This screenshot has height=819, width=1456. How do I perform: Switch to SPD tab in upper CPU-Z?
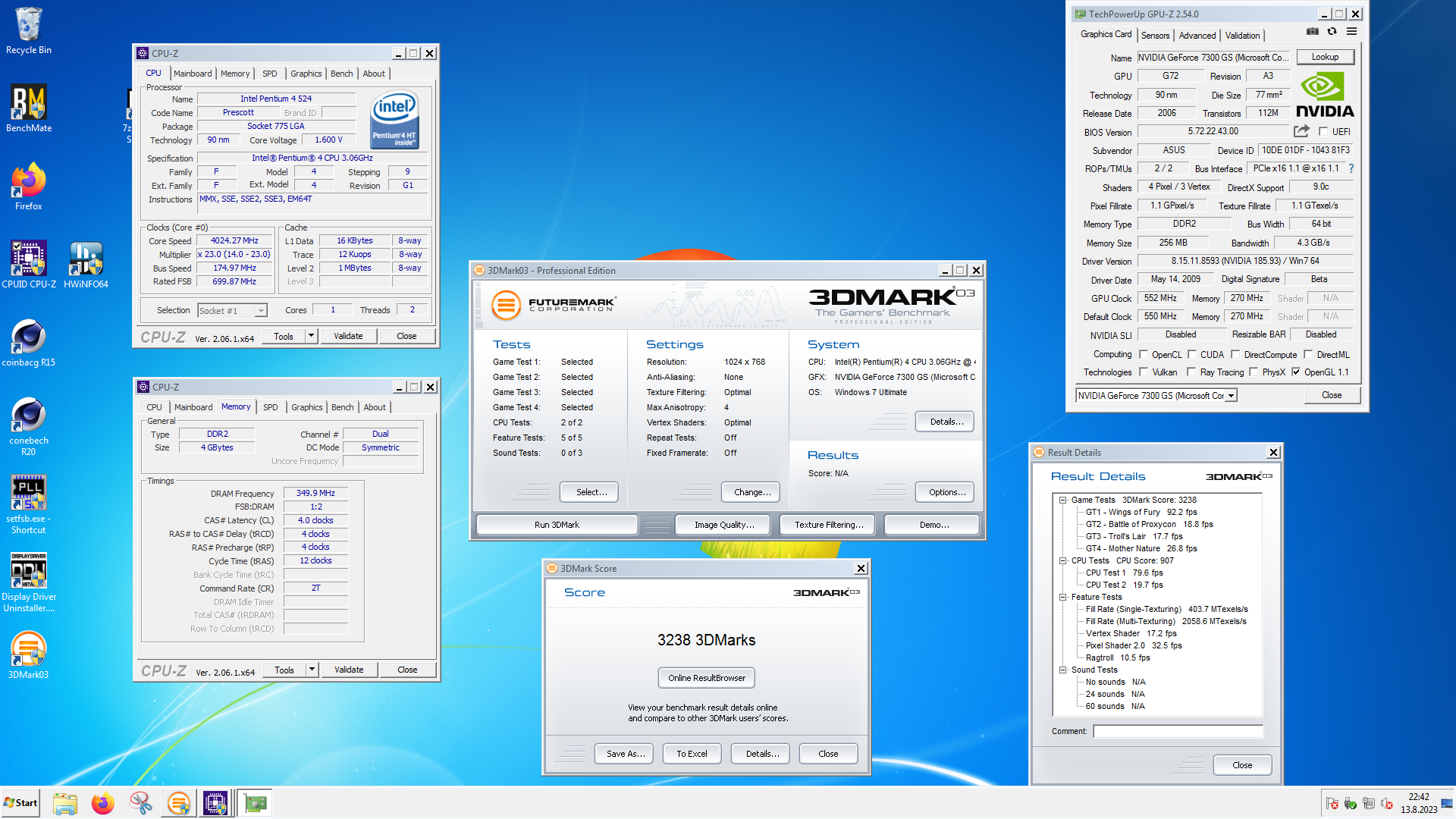click(x=269, y=74)
